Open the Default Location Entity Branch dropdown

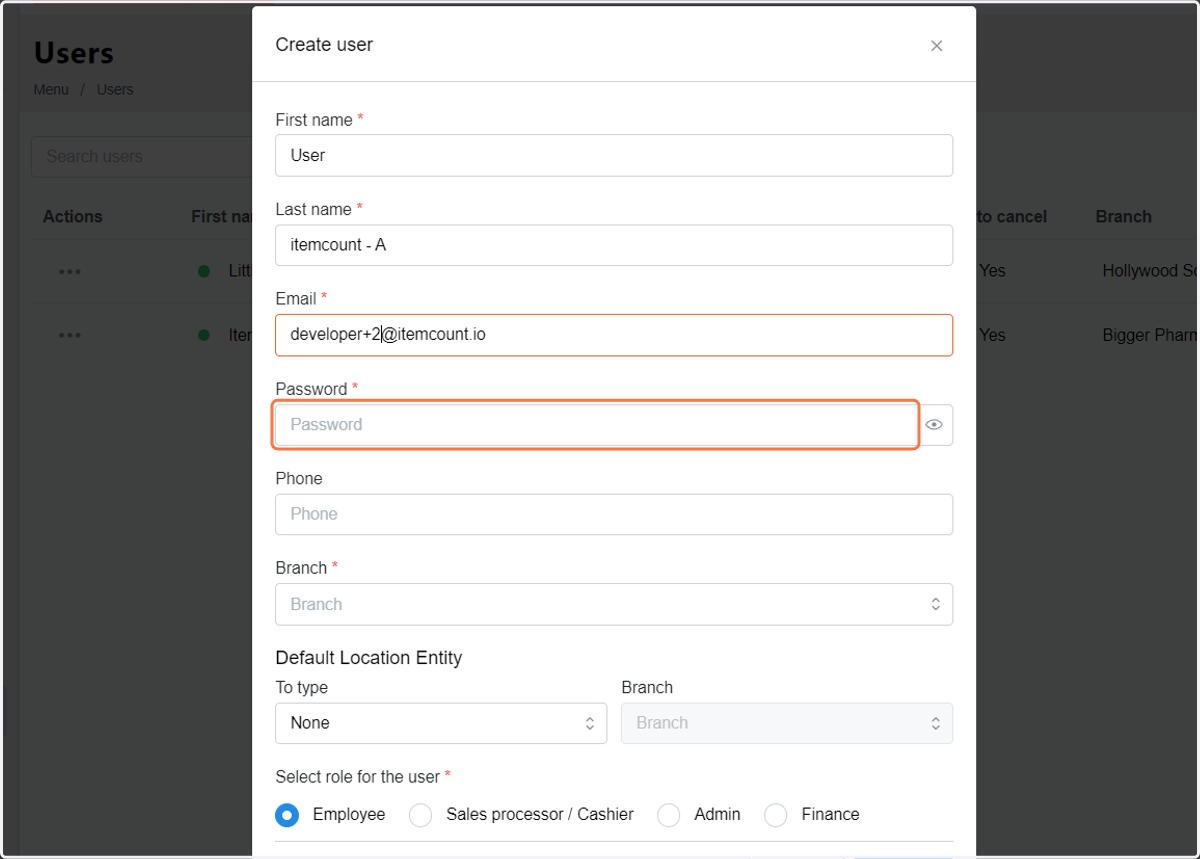click(x=787, y=723)
